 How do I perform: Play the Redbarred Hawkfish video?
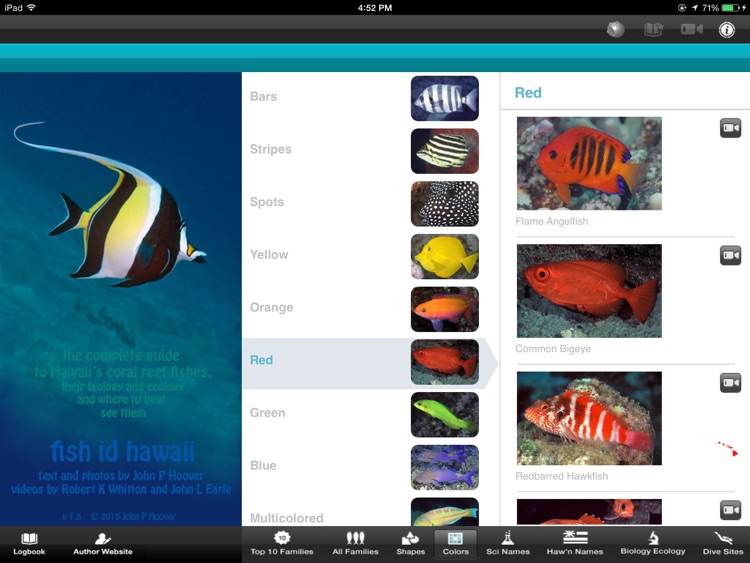coord(730,383)
